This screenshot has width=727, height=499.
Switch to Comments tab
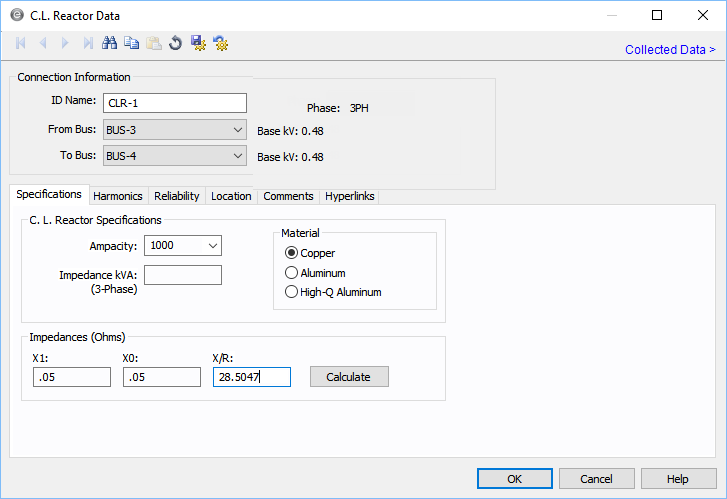click(x=288, y=196)
